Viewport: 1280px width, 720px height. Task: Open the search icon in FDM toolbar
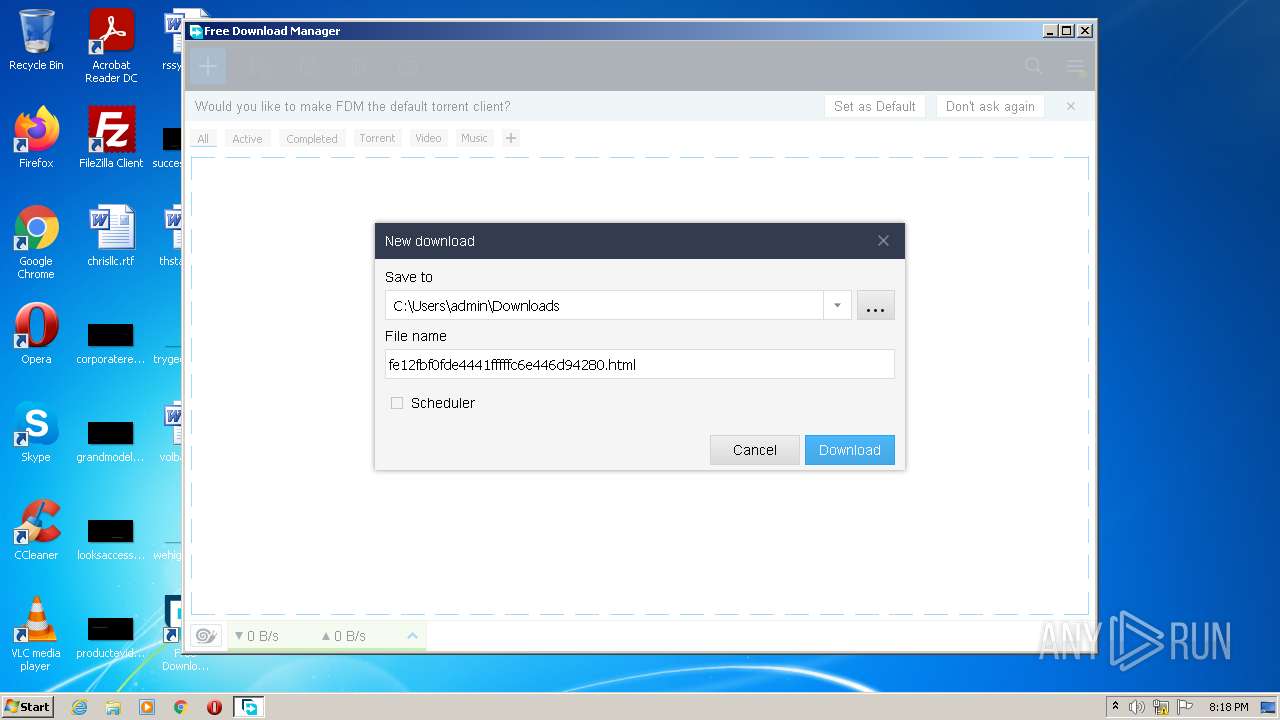(x=1034, y=66)
